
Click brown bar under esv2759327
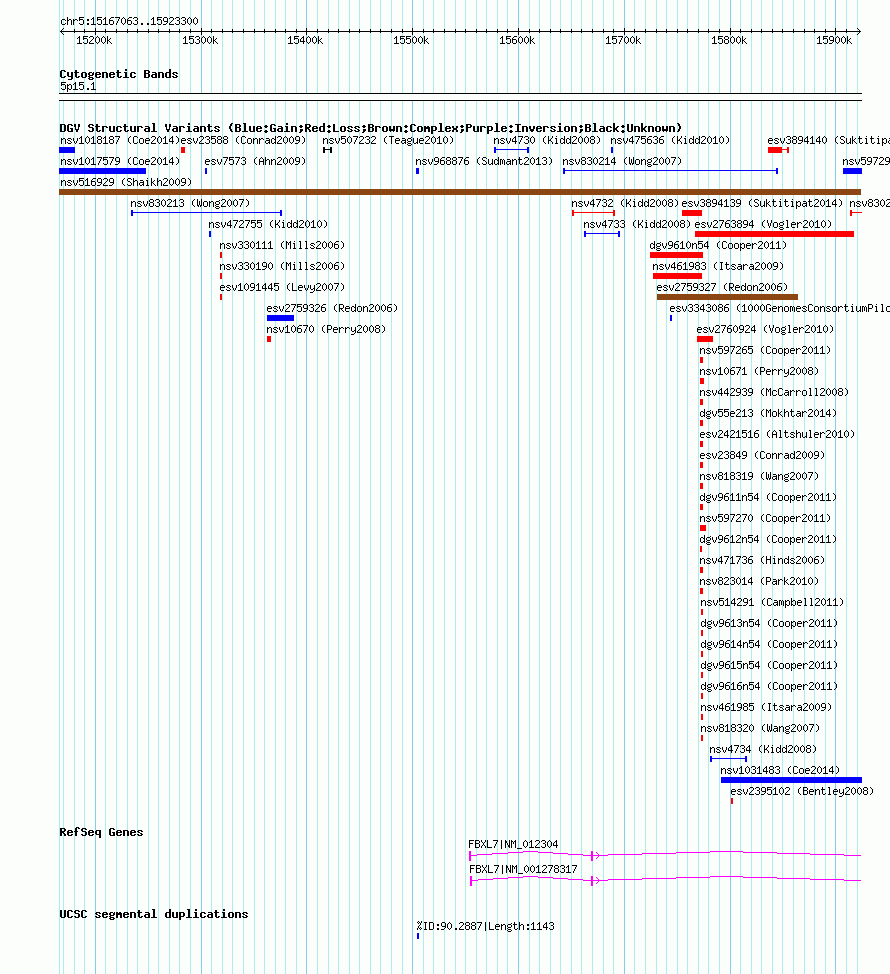[x=727, y=298]
